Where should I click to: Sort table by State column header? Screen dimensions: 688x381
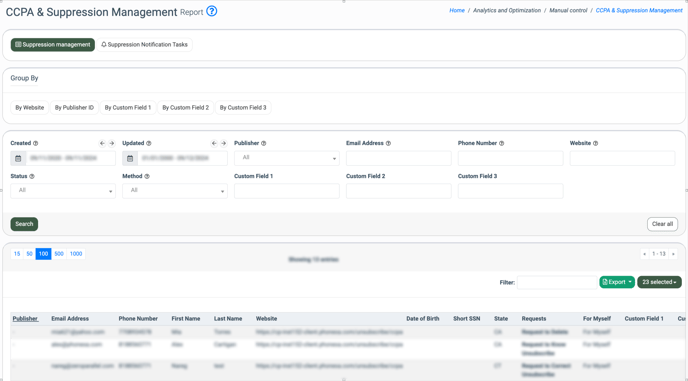(501, 319)
